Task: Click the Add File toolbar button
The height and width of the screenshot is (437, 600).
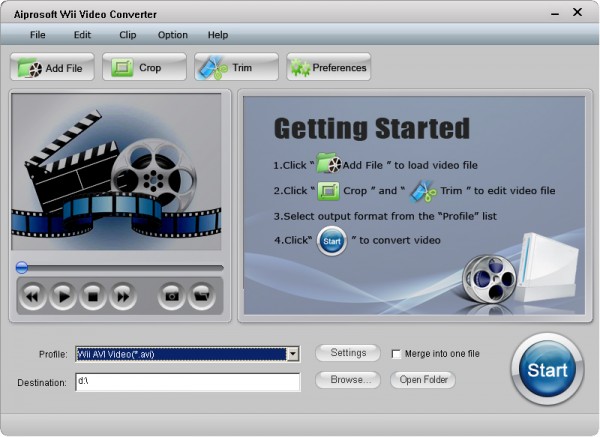Action: click(52, 69)
